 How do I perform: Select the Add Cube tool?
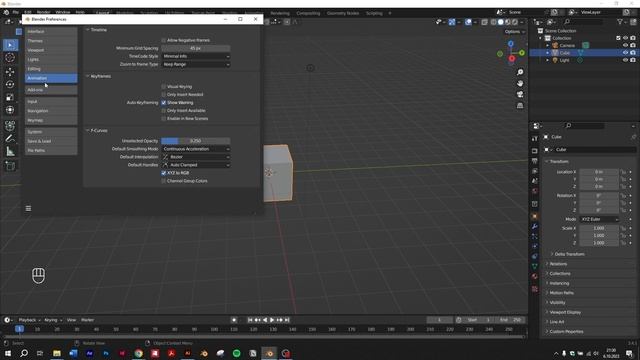point(10,166)
